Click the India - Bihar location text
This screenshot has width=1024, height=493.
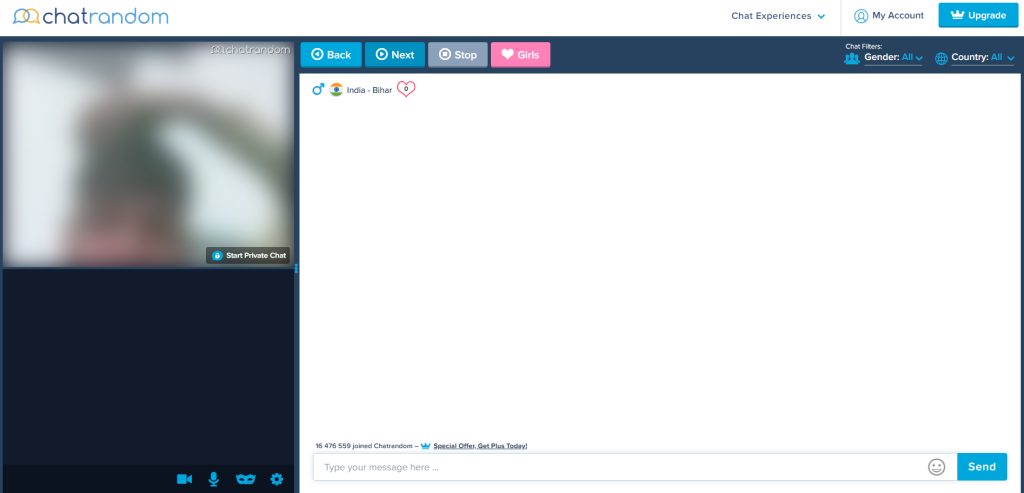(x=369, y=90)
